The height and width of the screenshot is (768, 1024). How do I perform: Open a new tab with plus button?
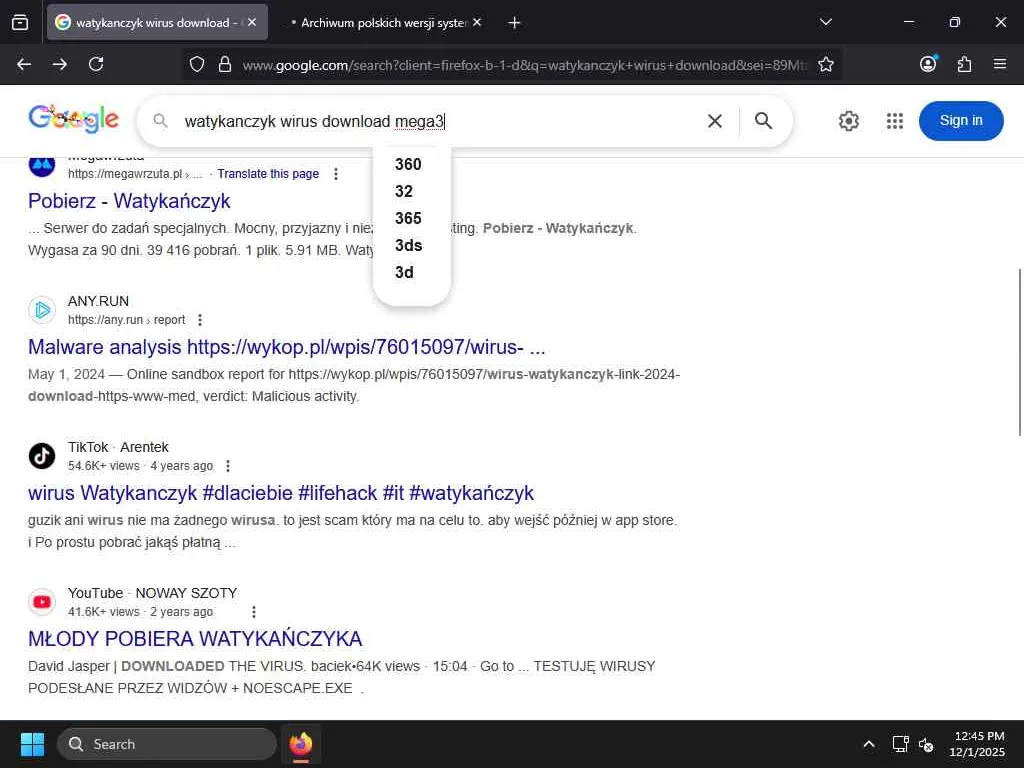(x=515, y=22)
